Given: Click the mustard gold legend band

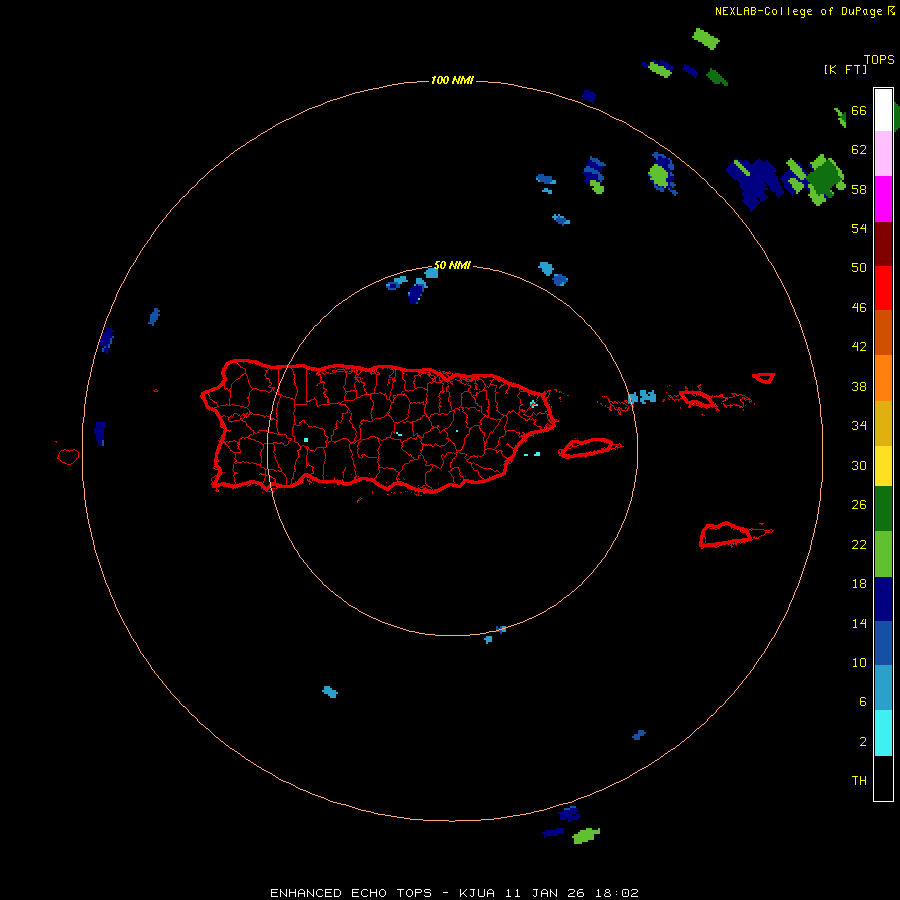Looking at the screenshot, I should click(x=883, y=423).
